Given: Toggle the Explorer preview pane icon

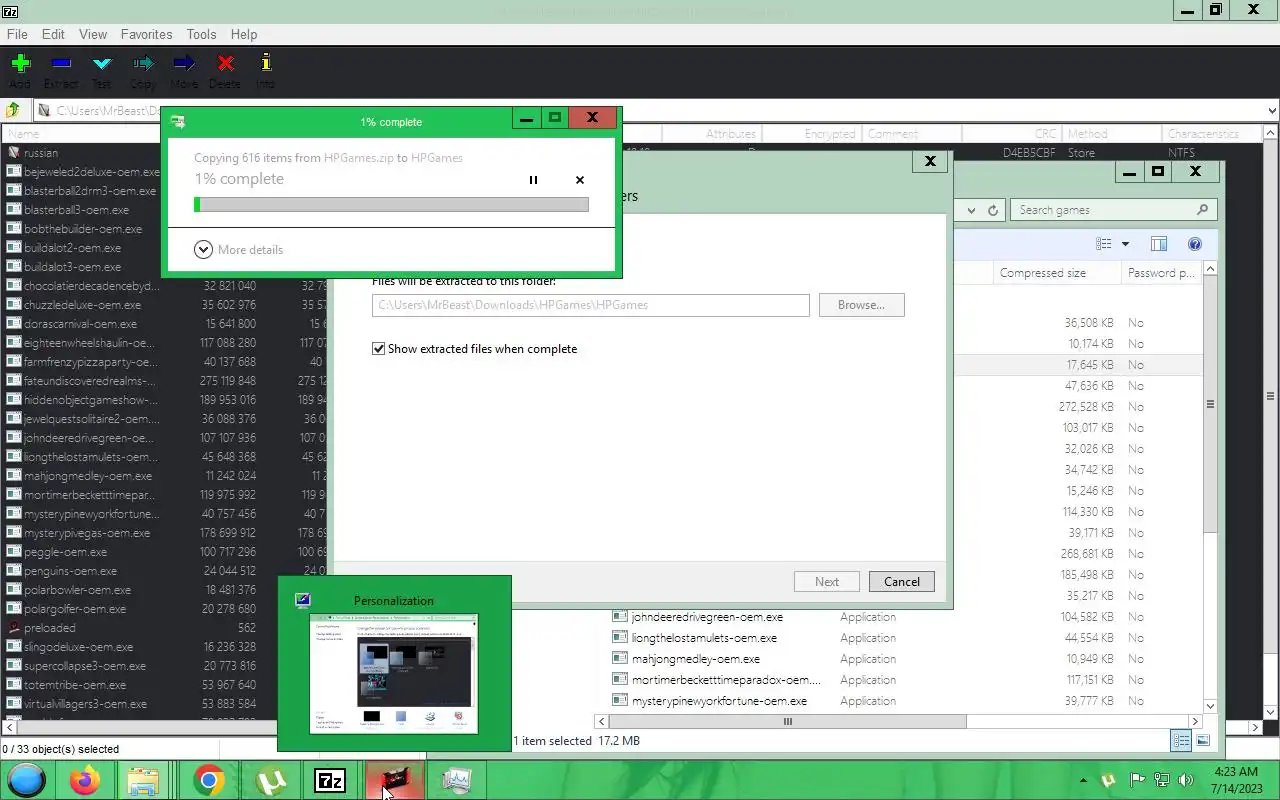Looking at the screenshot, I should (1159, 244).
